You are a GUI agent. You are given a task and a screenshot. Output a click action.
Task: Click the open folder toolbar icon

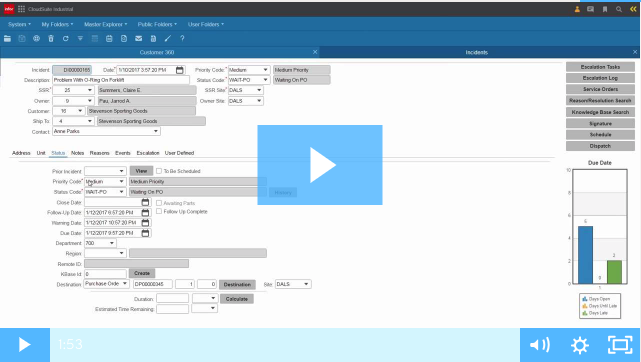pos(7,38)
